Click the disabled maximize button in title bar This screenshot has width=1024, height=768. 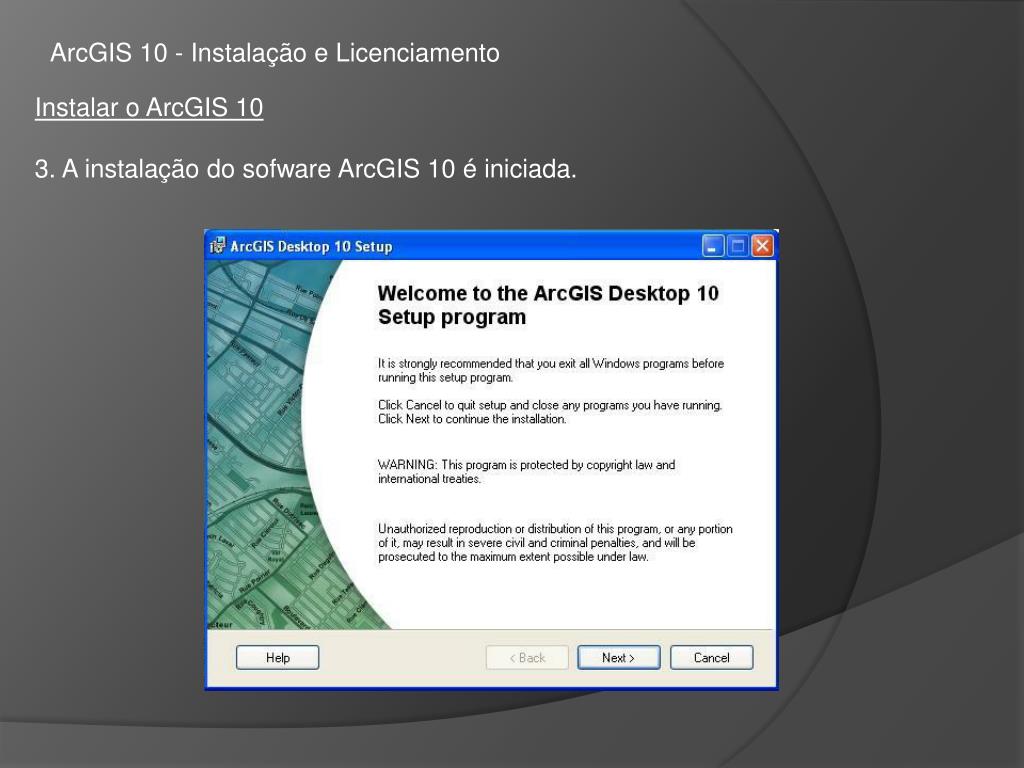738,246
